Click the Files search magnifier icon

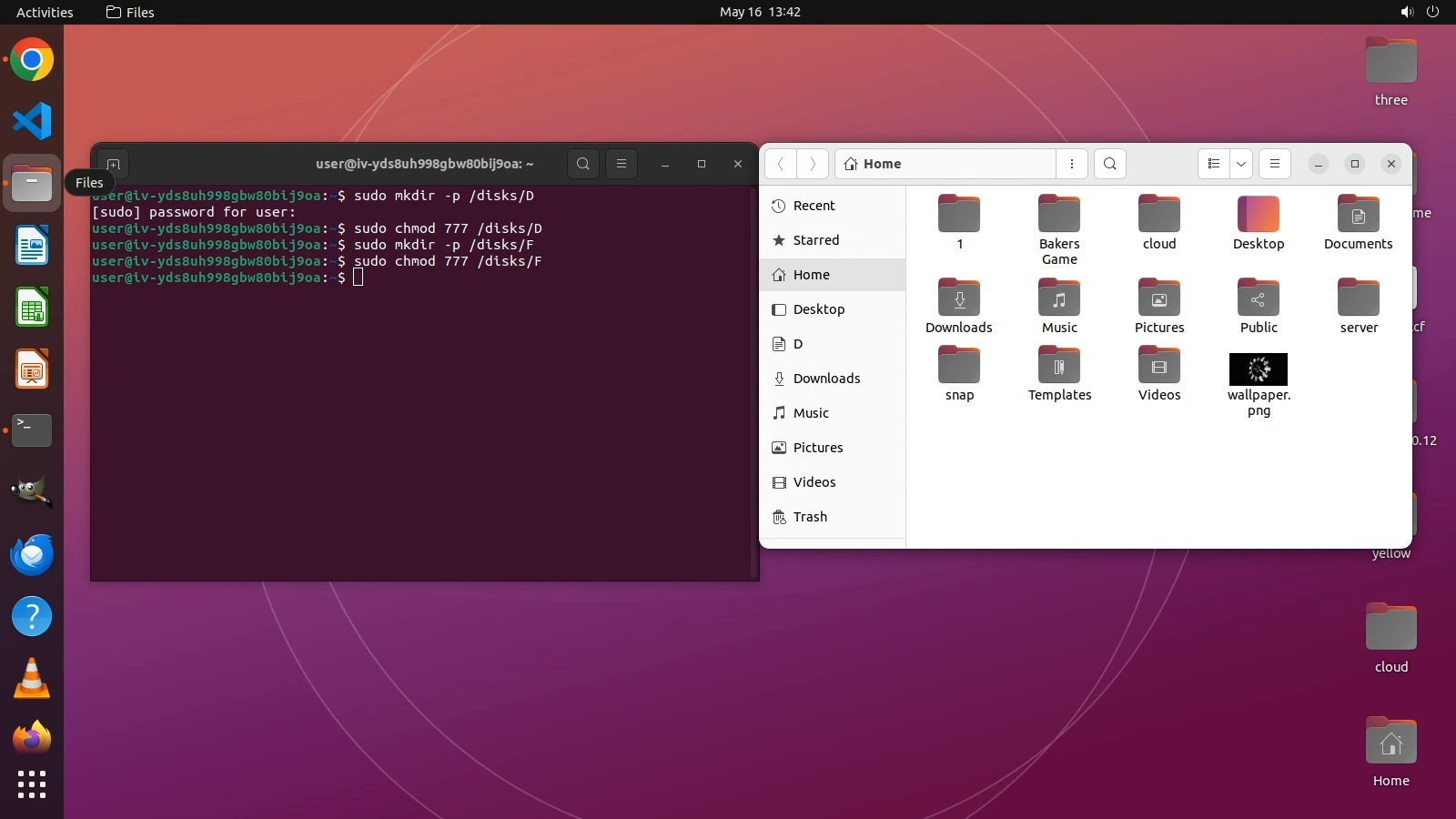tap(1109, 164)
